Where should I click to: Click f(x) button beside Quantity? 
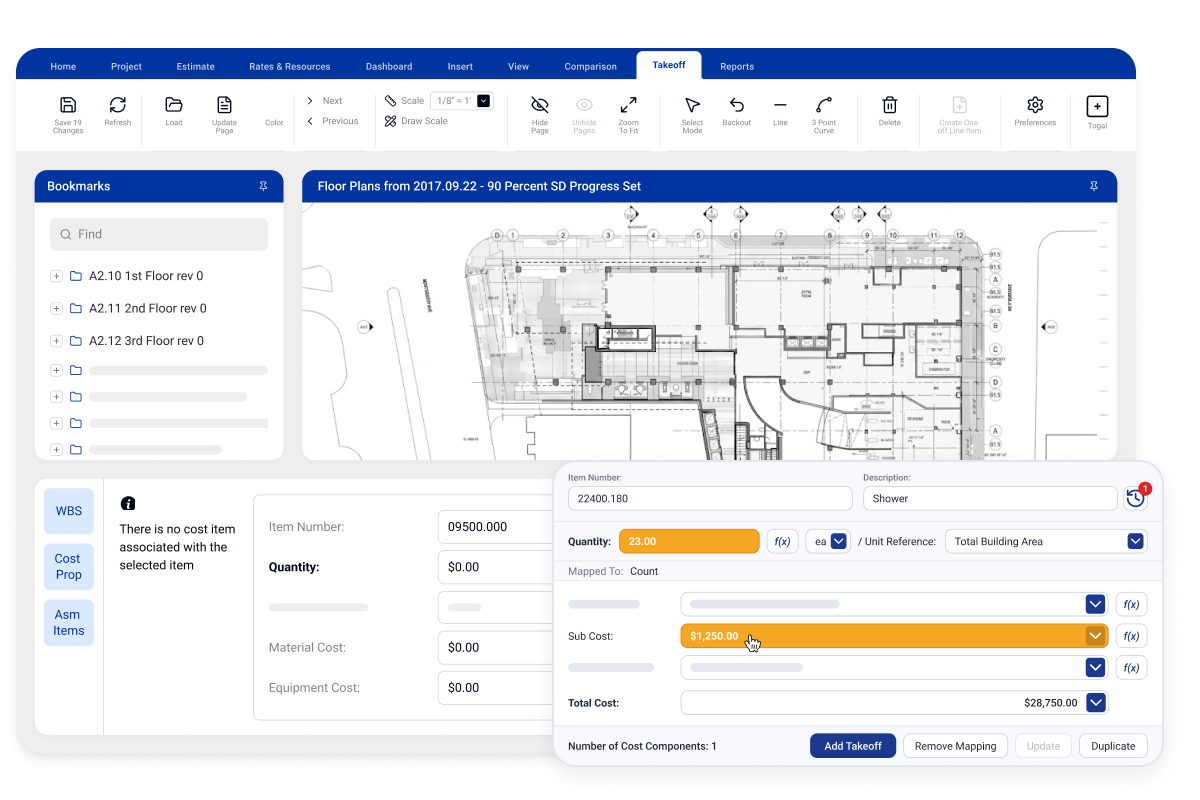pyautogui.click(x=782, y=541)
